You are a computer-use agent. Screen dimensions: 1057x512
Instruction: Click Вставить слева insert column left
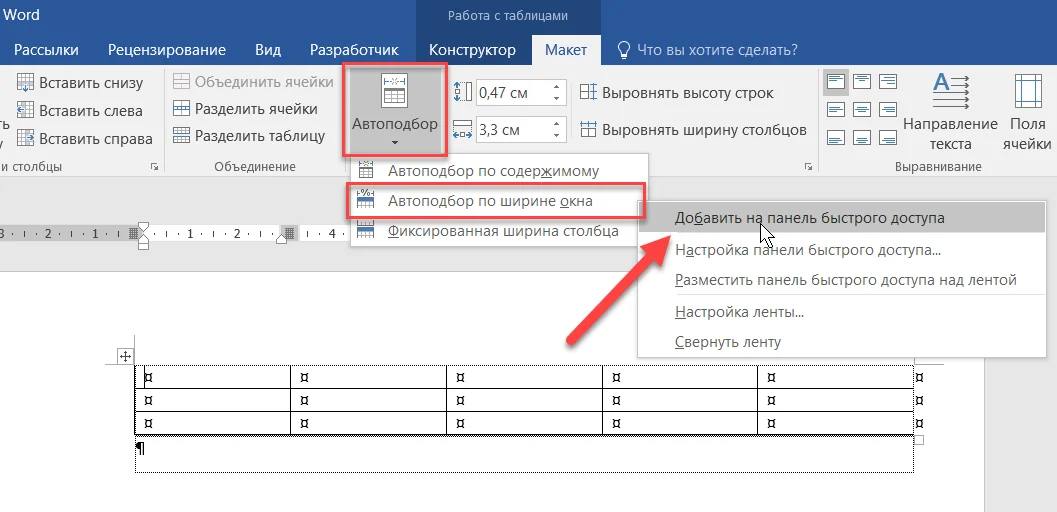[x=80, y=110]
